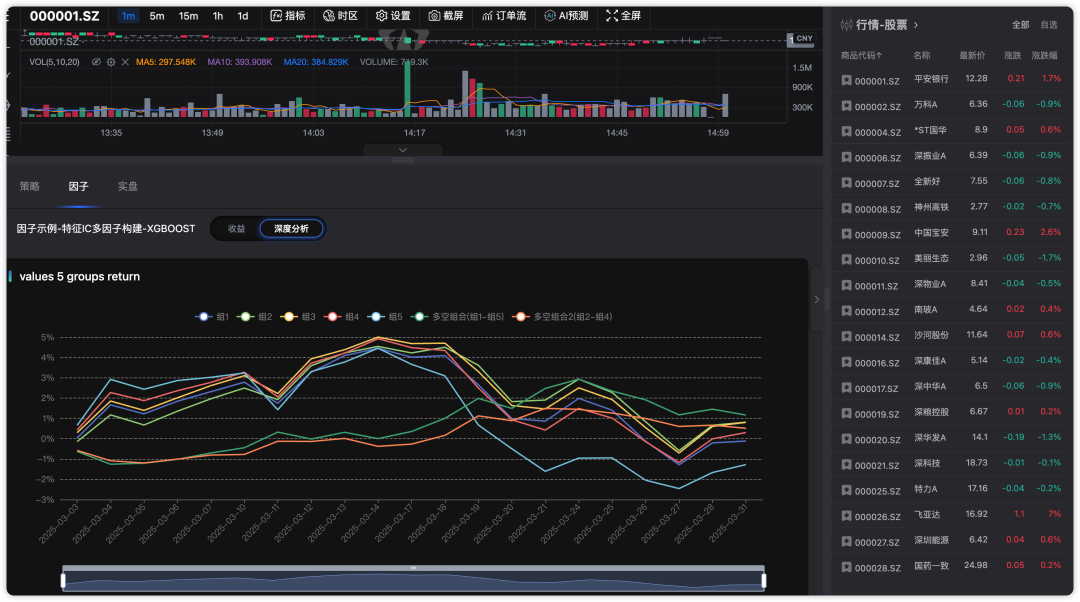Enter 全屏 fullscreen mode

pos(624,16)
